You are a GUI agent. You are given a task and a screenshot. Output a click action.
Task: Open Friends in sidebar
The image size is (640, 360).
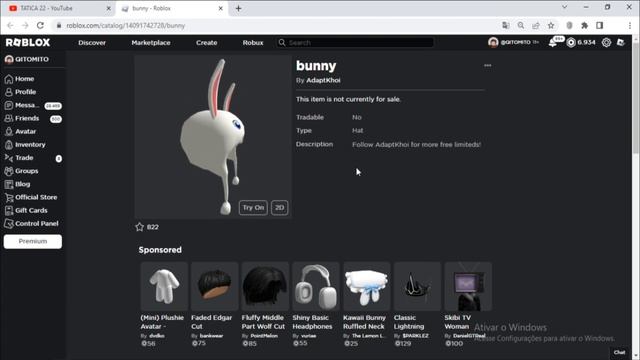27,118
